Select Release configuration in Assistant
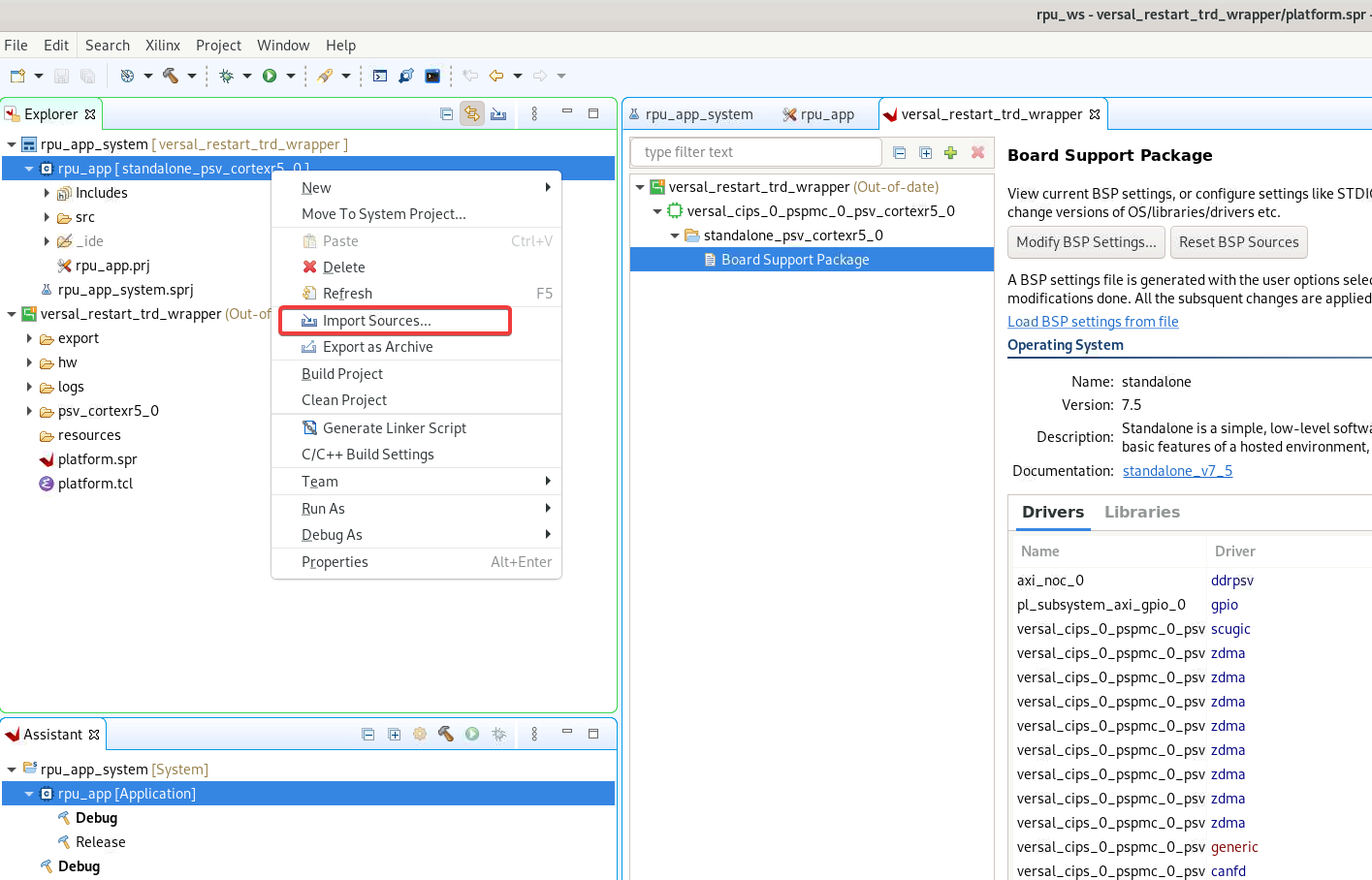This screenshot has height=880, width=1372. point(100,842)
